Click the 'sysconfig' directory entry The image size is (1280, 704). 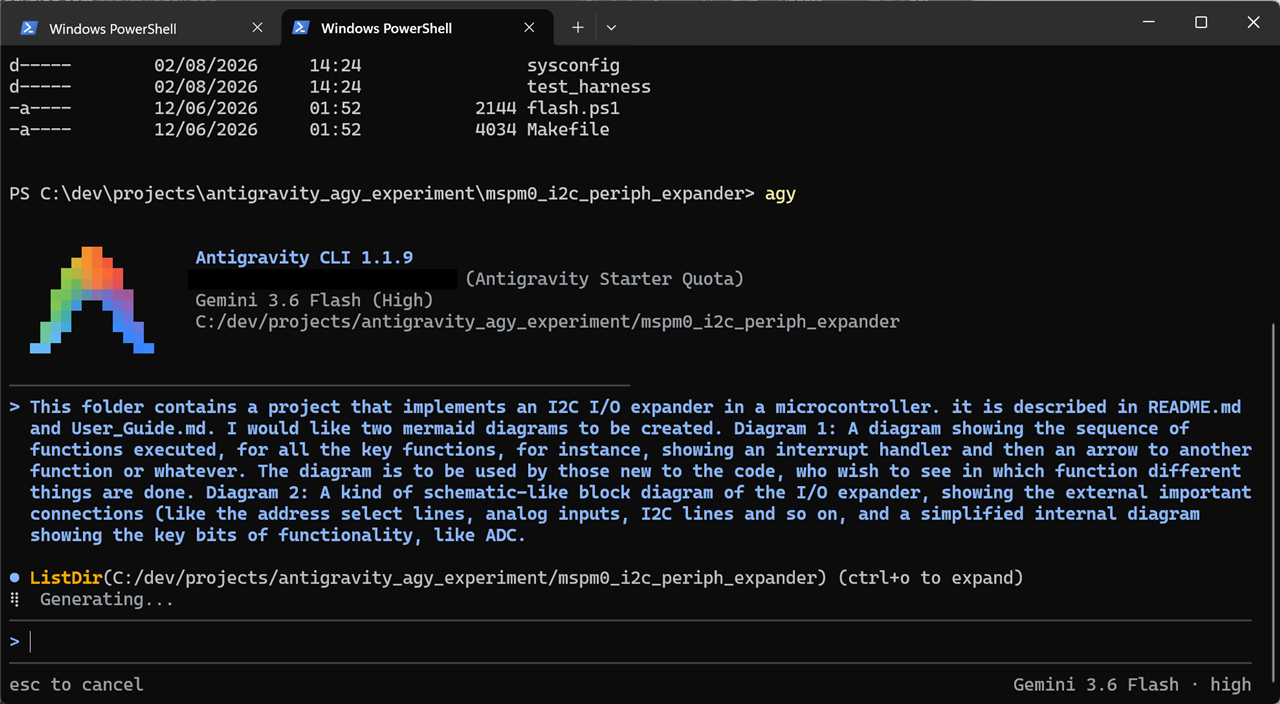point(573,65)
